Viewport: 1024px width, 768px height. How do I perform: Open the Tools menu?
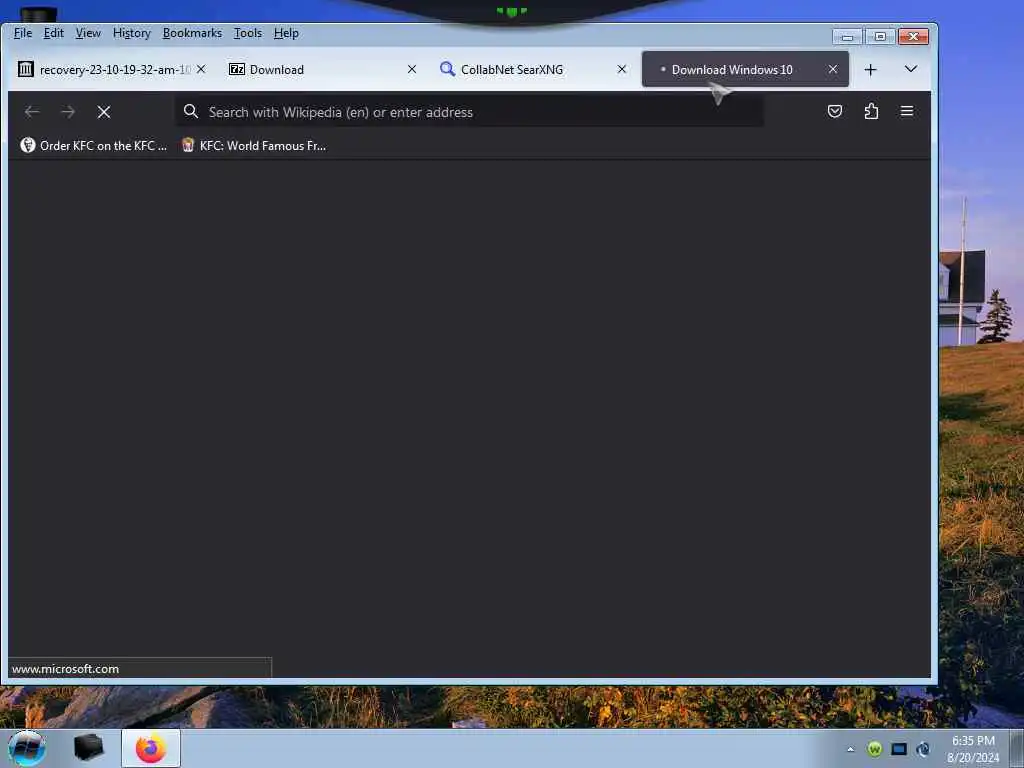248,33
